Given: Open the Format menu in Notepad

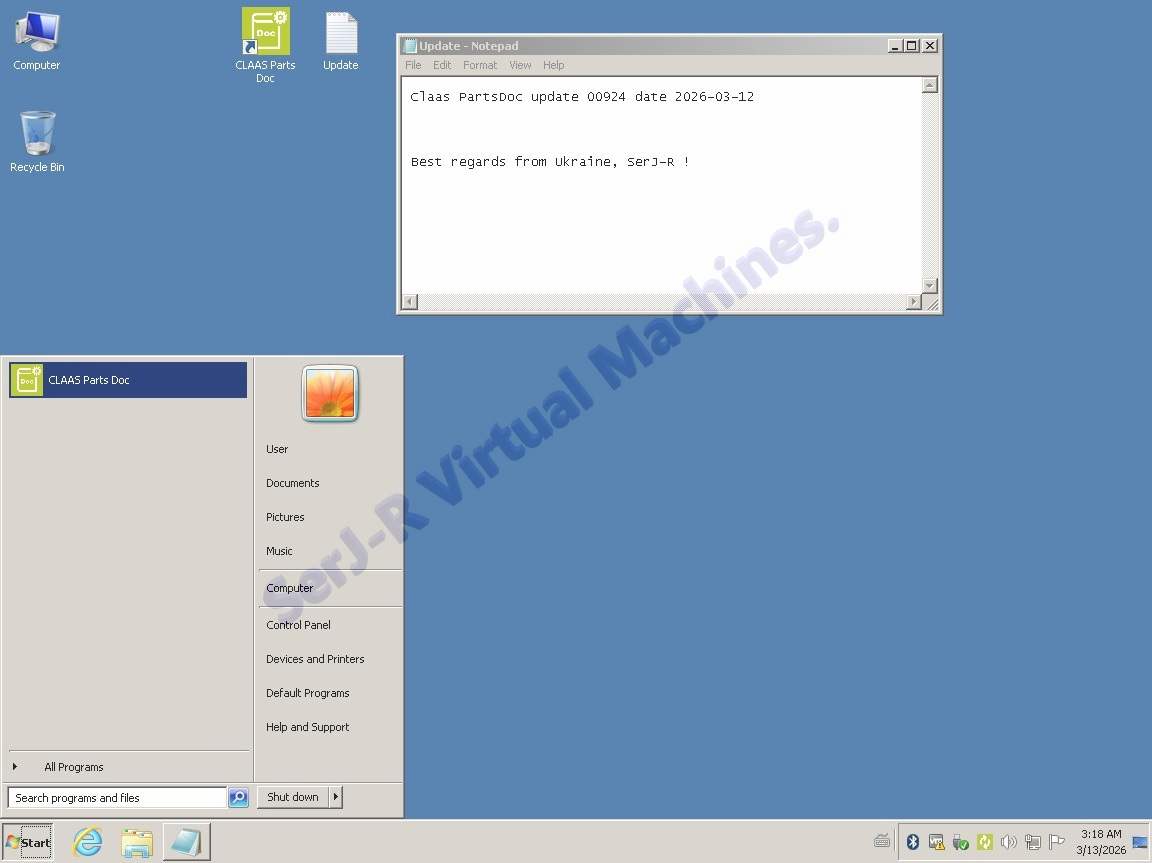Looking at the screenshot, I should click(479, 65).
